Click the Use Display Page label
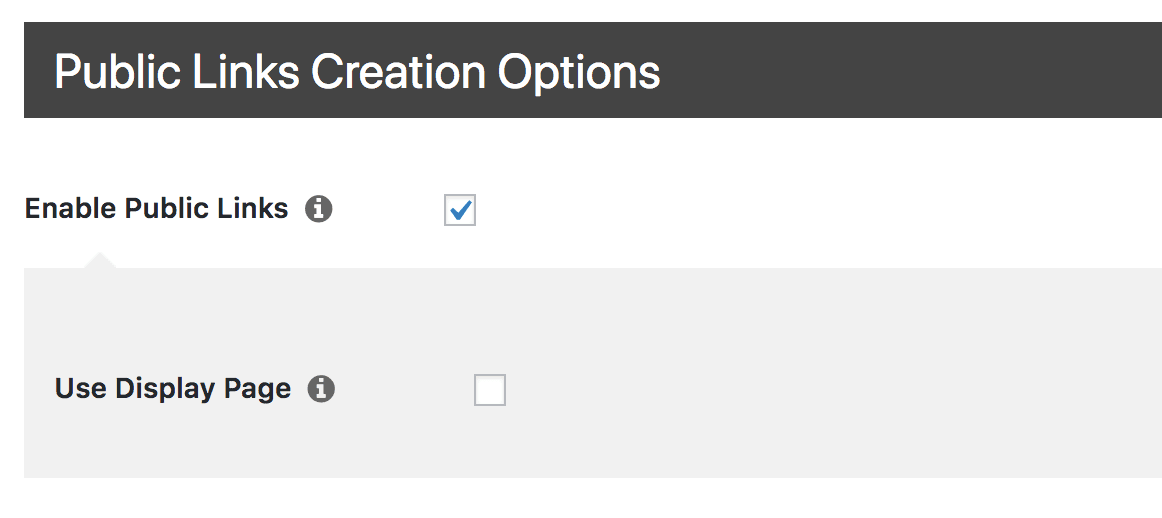 [173, 389]
